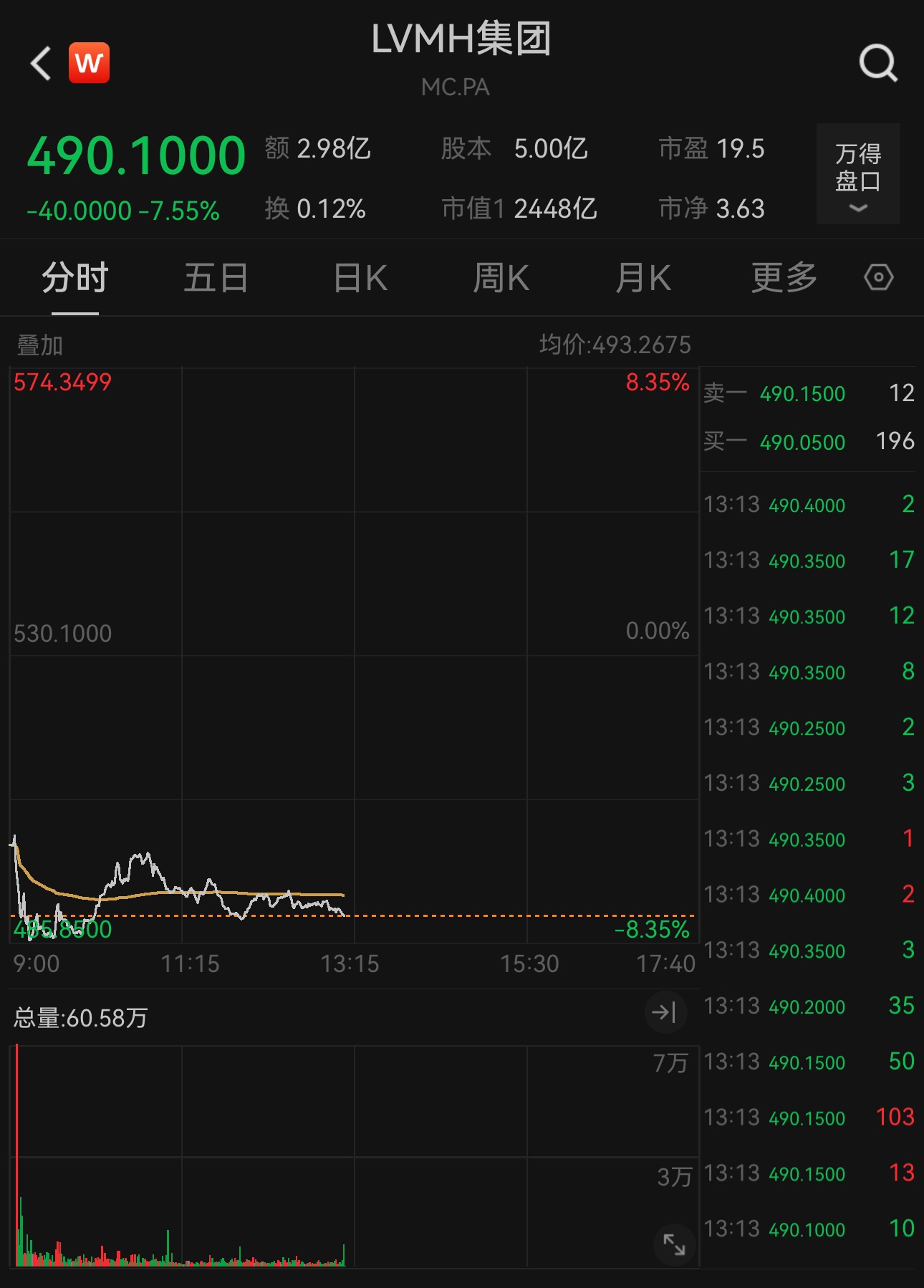Tap the green -8.35% lower limit label
The height and width of the screenshot is (1288, 924).
click(x=652, y=930)
